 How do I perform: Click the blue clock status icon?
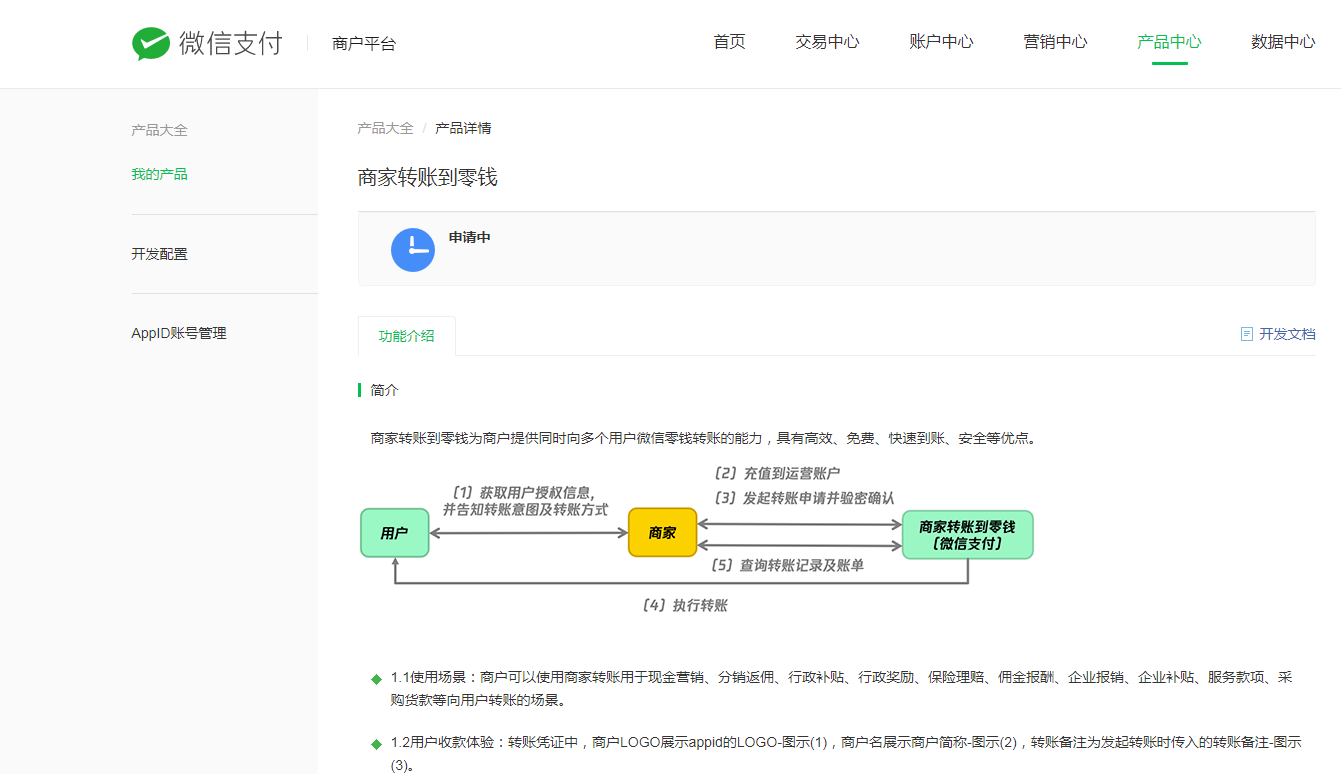coord(413,250)
